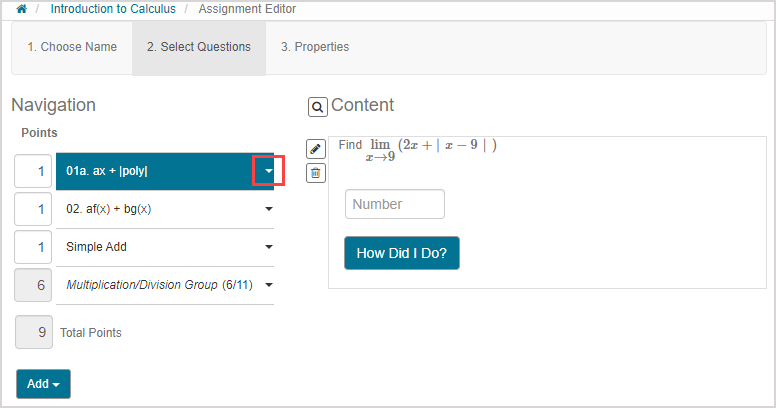
Task: Open dropdown arrow for 02. af(x) + bg(x)
Action: pos(268,209)
